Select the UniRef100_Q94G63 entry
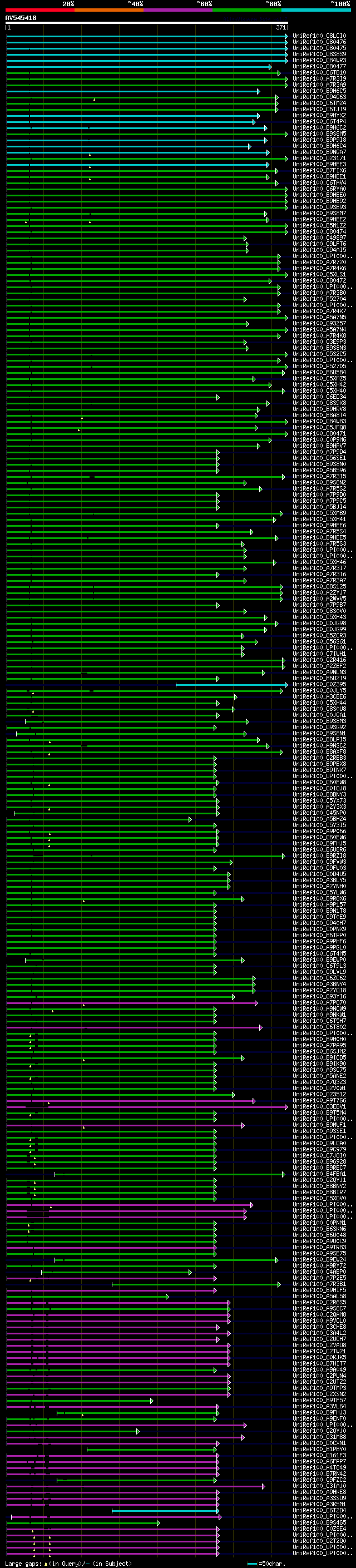Screen dimensions: 356x1568 (319, 97)
